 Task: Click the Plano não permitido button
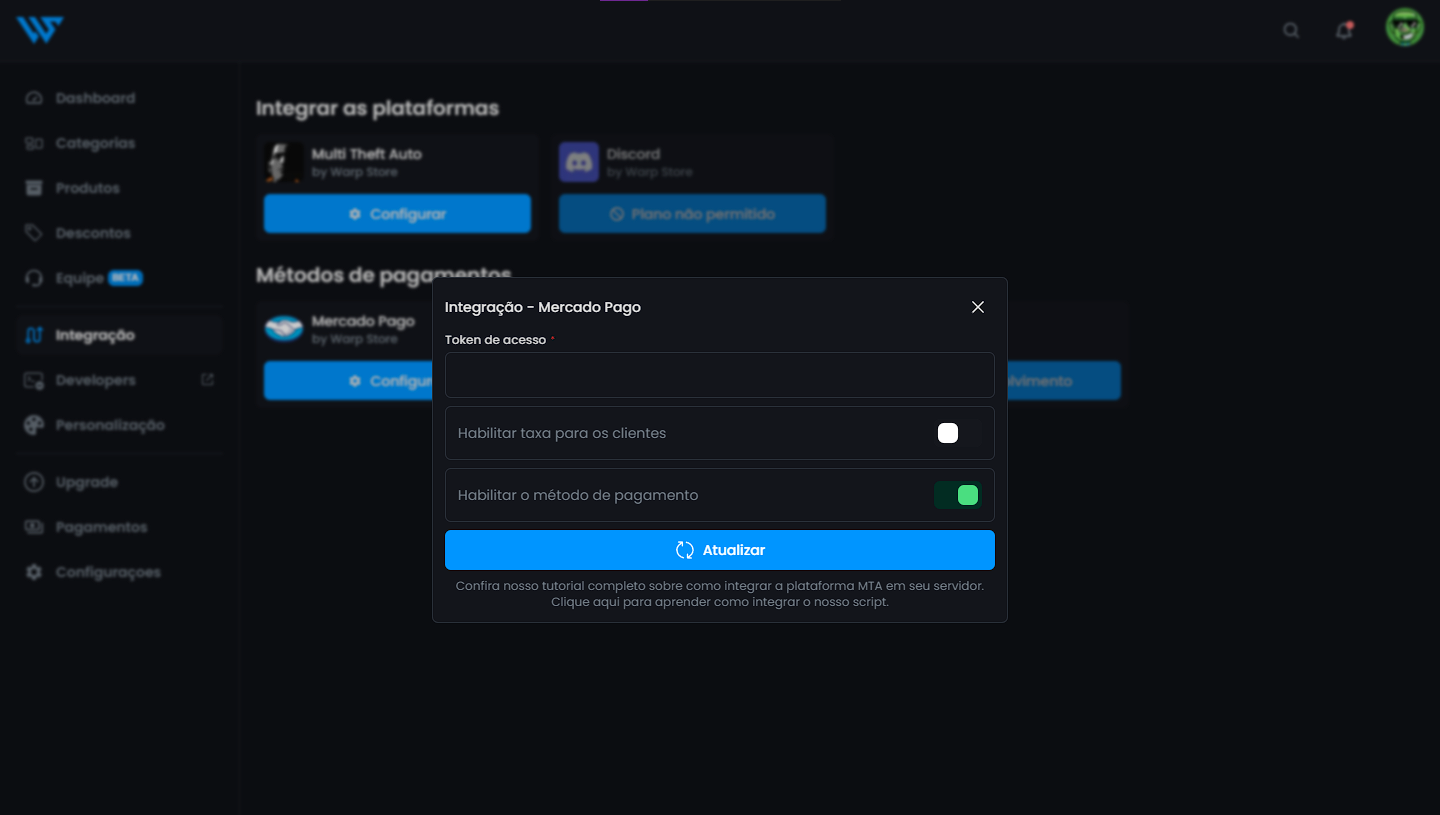coord(692,214)
